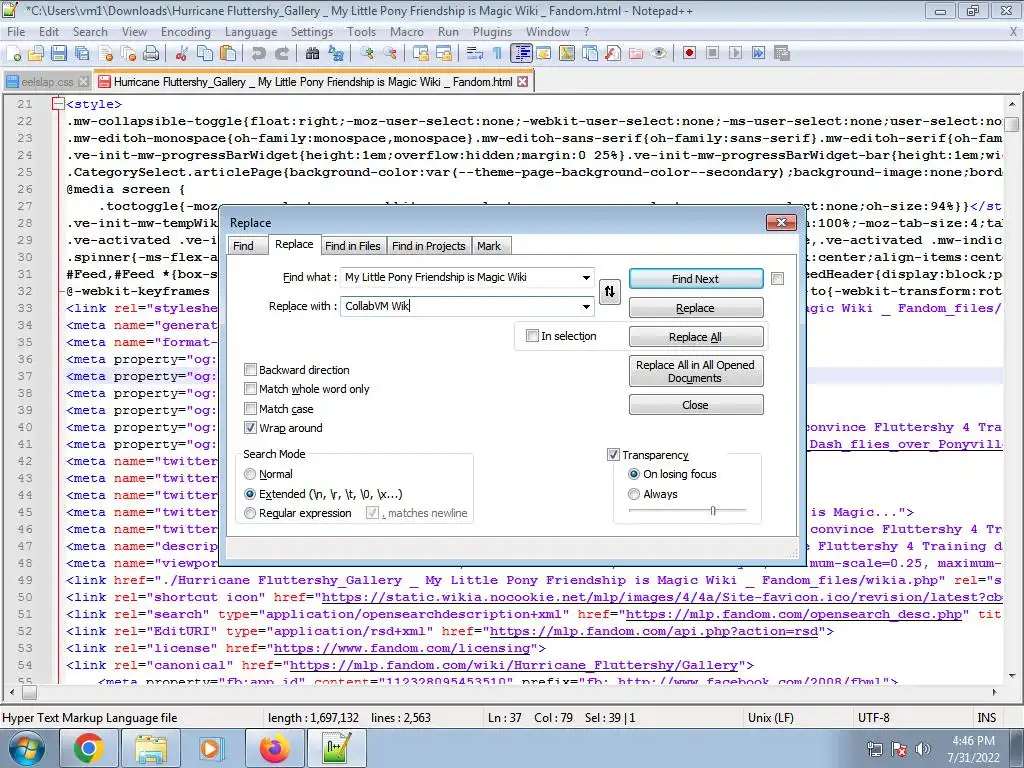Save the document using the floppy disk icon

[x=59, y=54]
